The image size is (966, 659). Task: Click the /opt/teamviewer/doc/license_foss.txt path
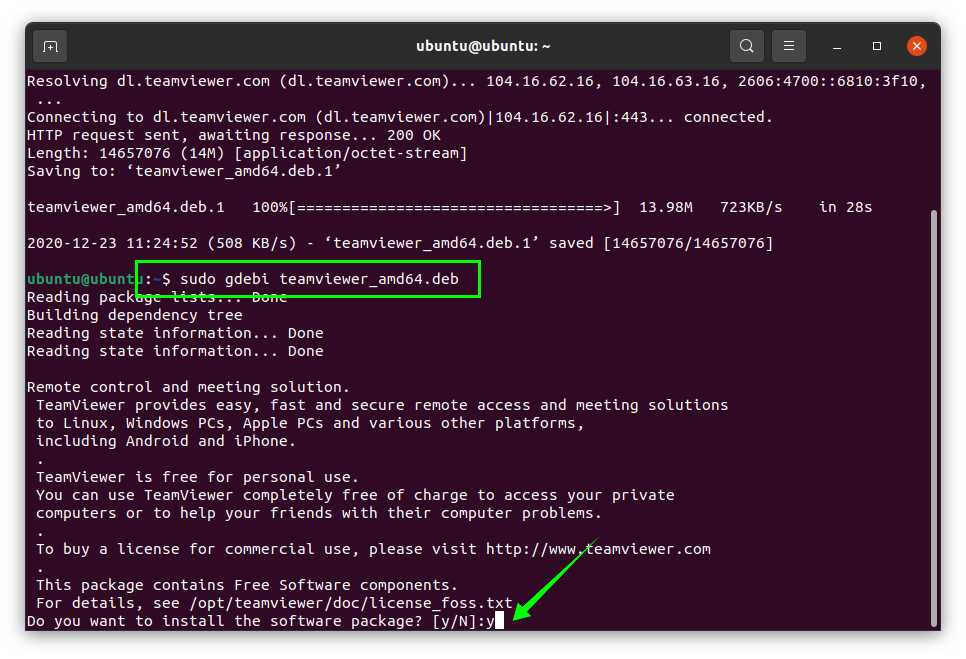[351, 603]
